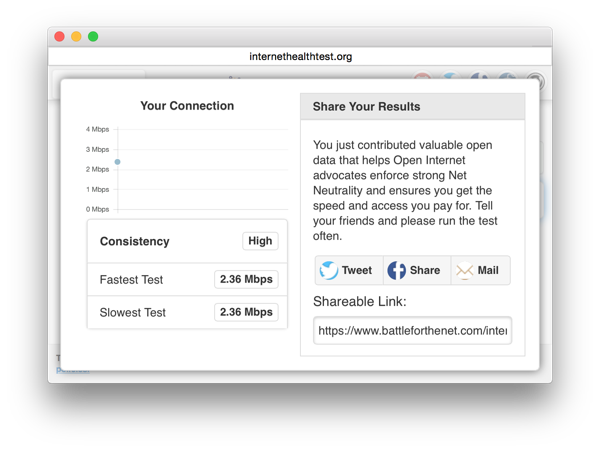Click the Tweet label
This screenshot has width=600, height=451.
tap(357, 270)
